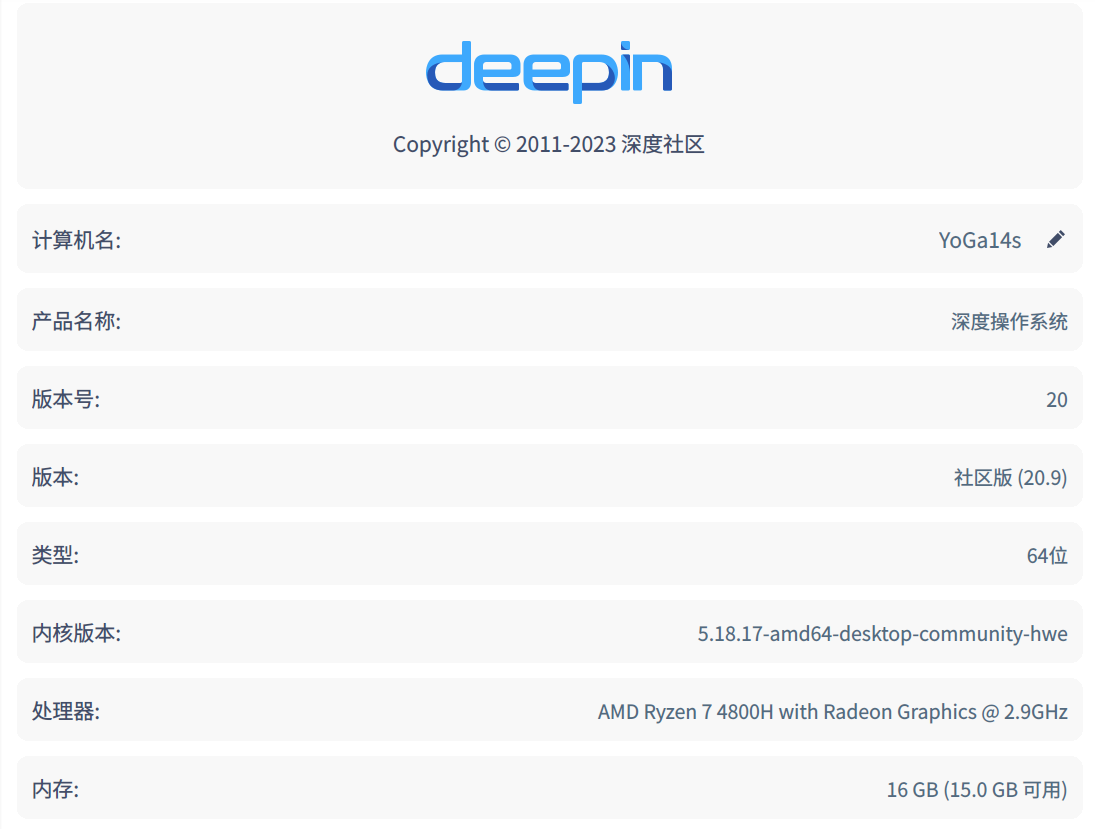
Task: Select kernel version 5.18.17-amd64-desktop-community-hwe
Action: 882,633
